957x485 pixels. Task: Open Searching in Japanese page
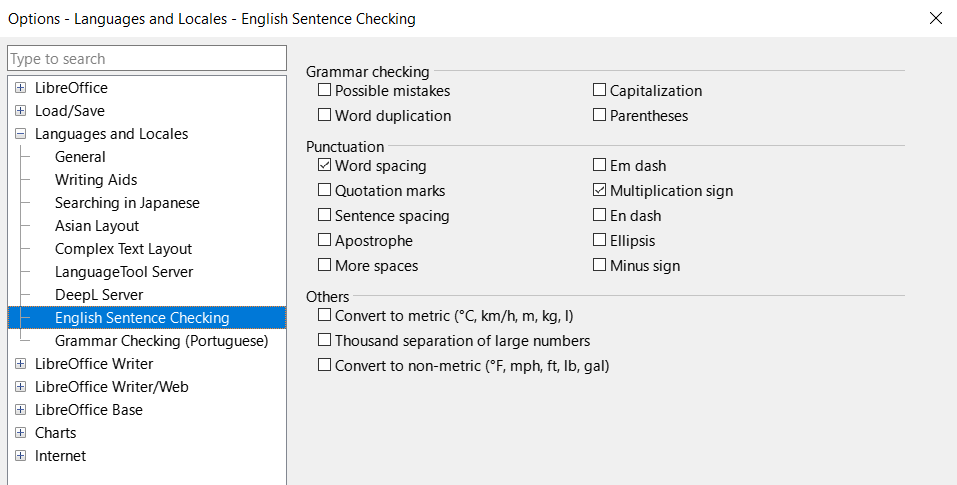127,203
